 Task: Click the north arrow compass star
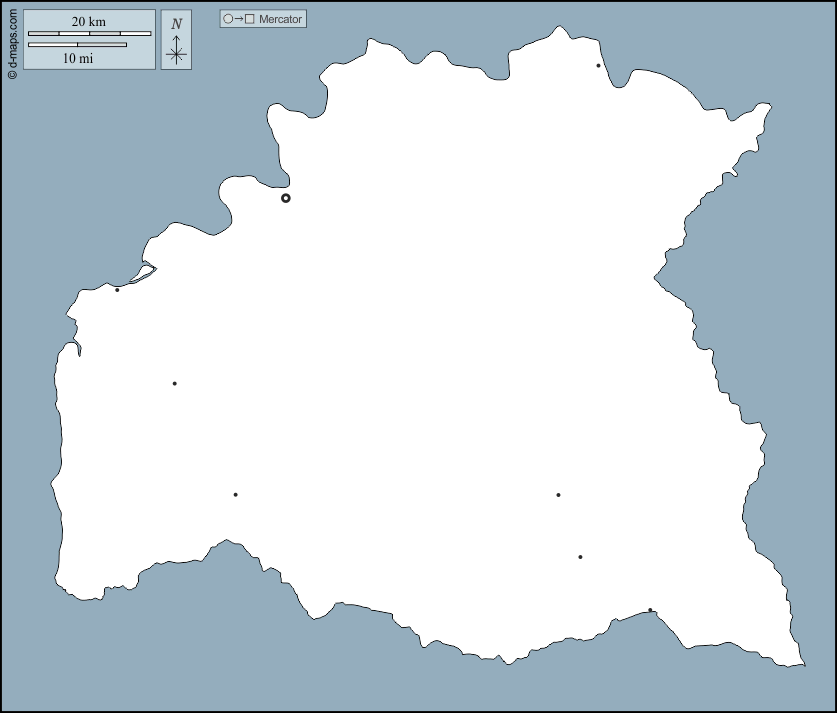click(x=176, y=53)
